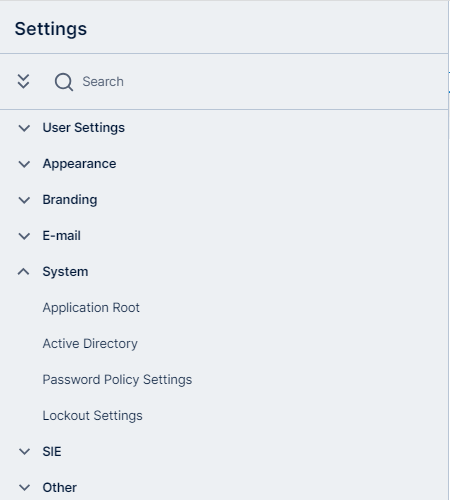Click the double-chevron expand all icon

coord(23,81)
